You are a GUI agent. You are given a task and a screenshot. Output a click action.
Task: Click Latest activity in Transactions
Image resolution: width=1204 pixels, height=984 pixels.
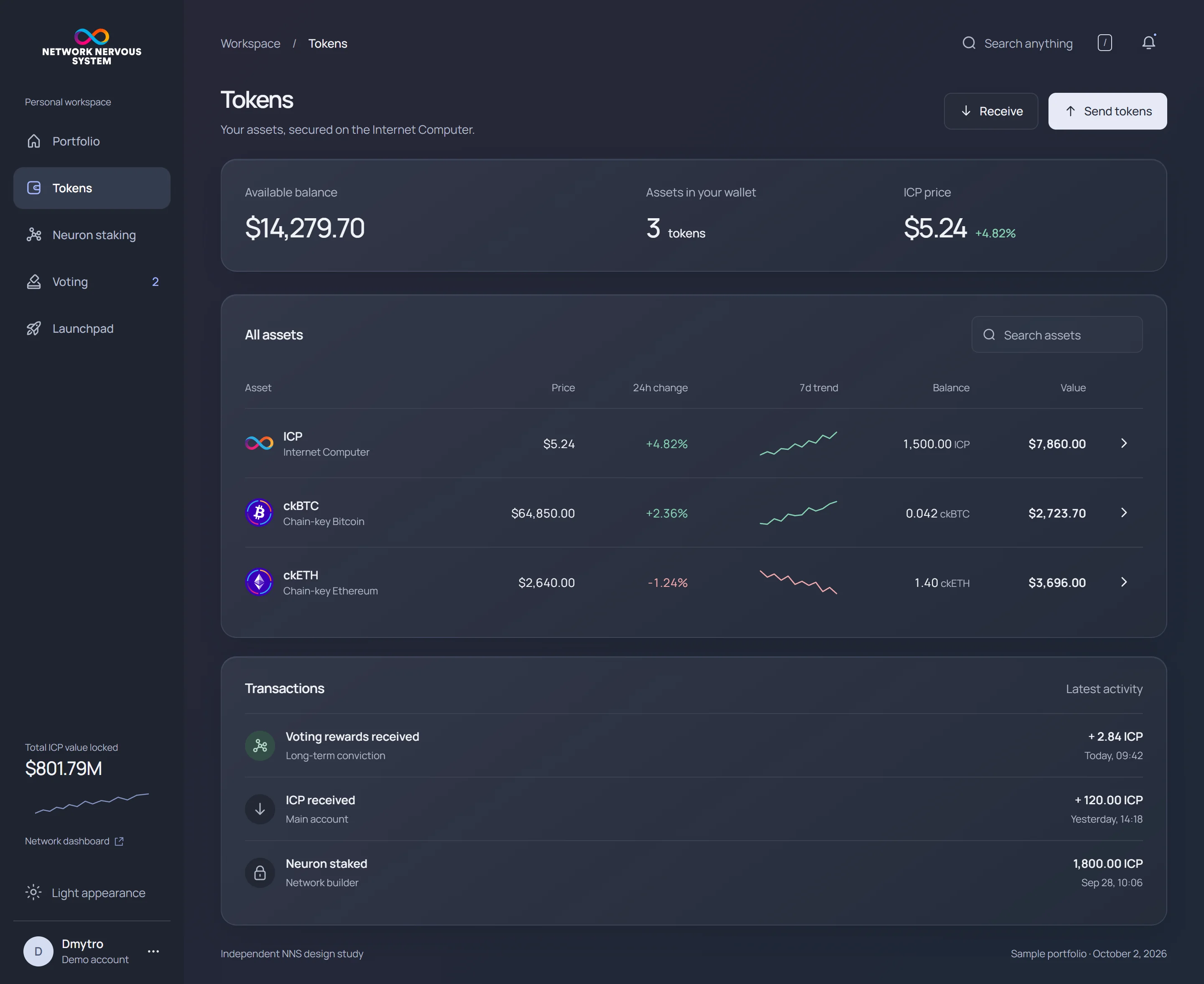[1104, 689]
